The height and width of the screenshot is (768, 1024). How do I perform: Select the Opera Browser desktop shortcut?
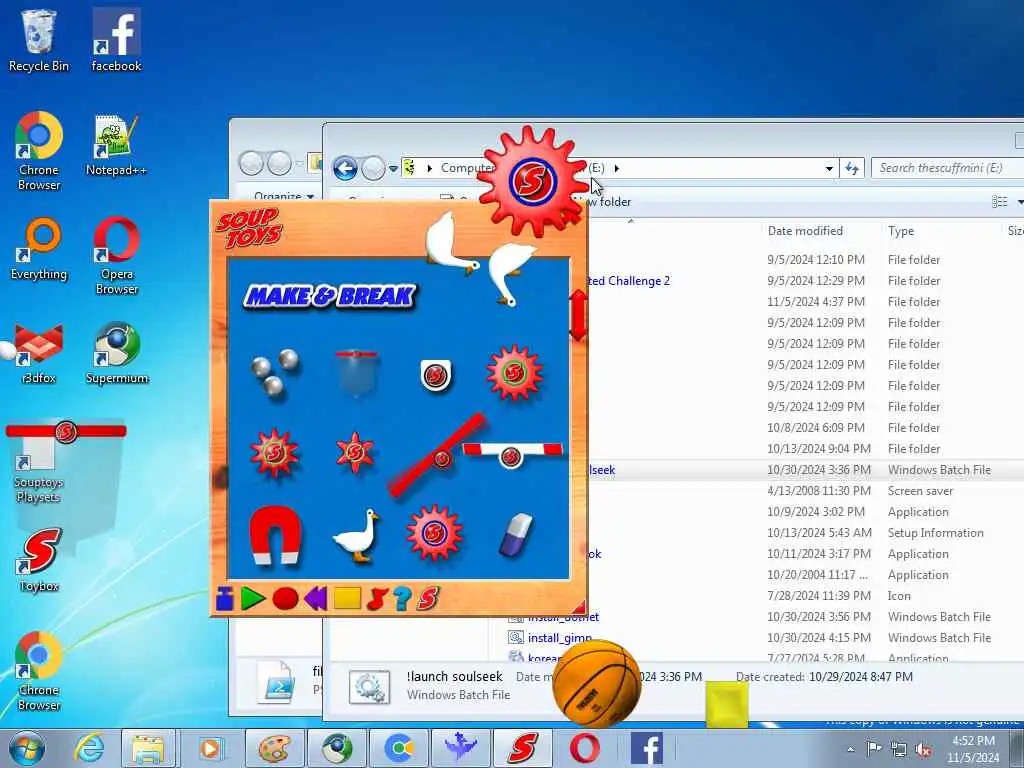point(116,256)
